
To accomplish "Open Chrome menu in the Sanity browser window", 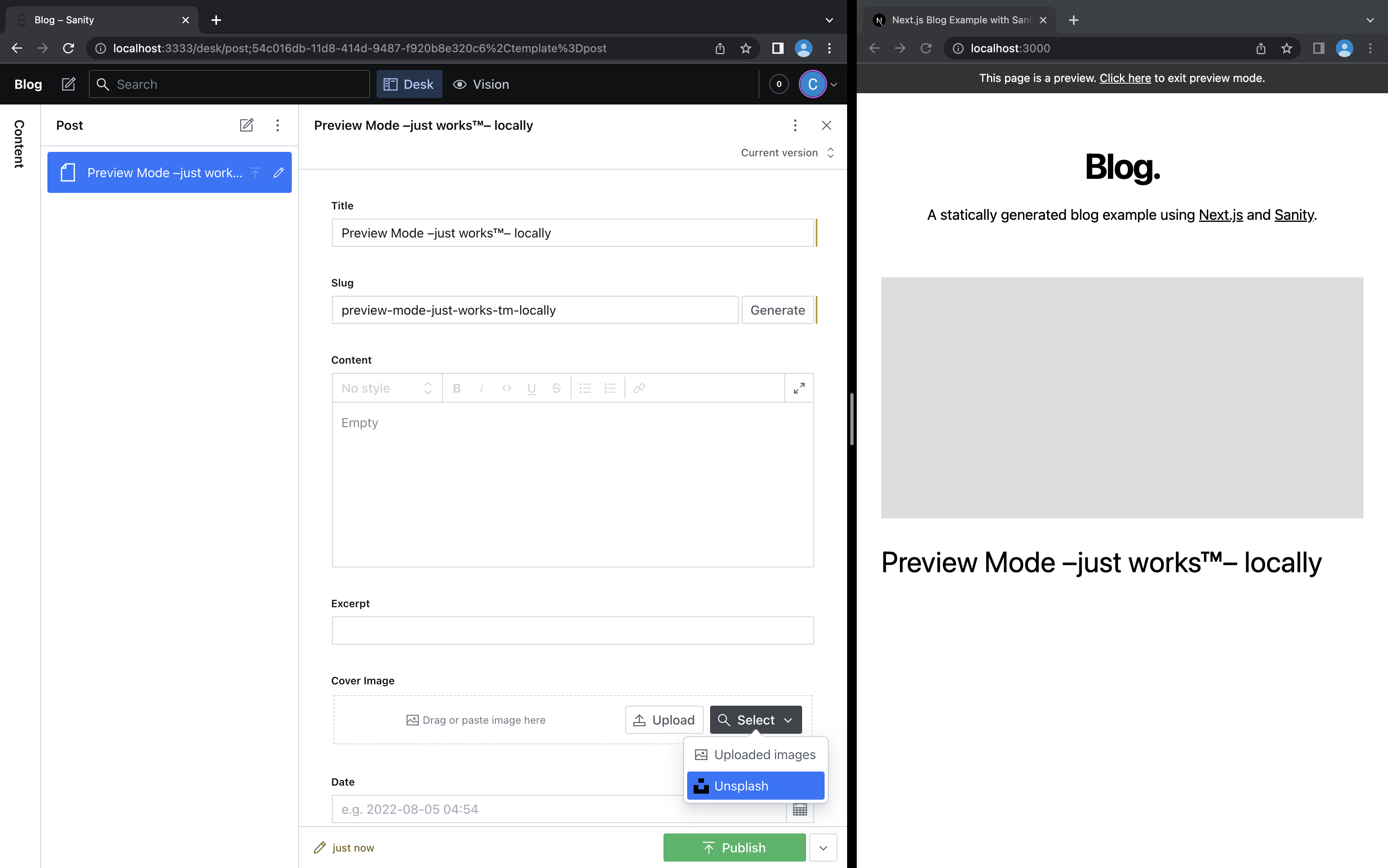I will (x=829, y=48).
